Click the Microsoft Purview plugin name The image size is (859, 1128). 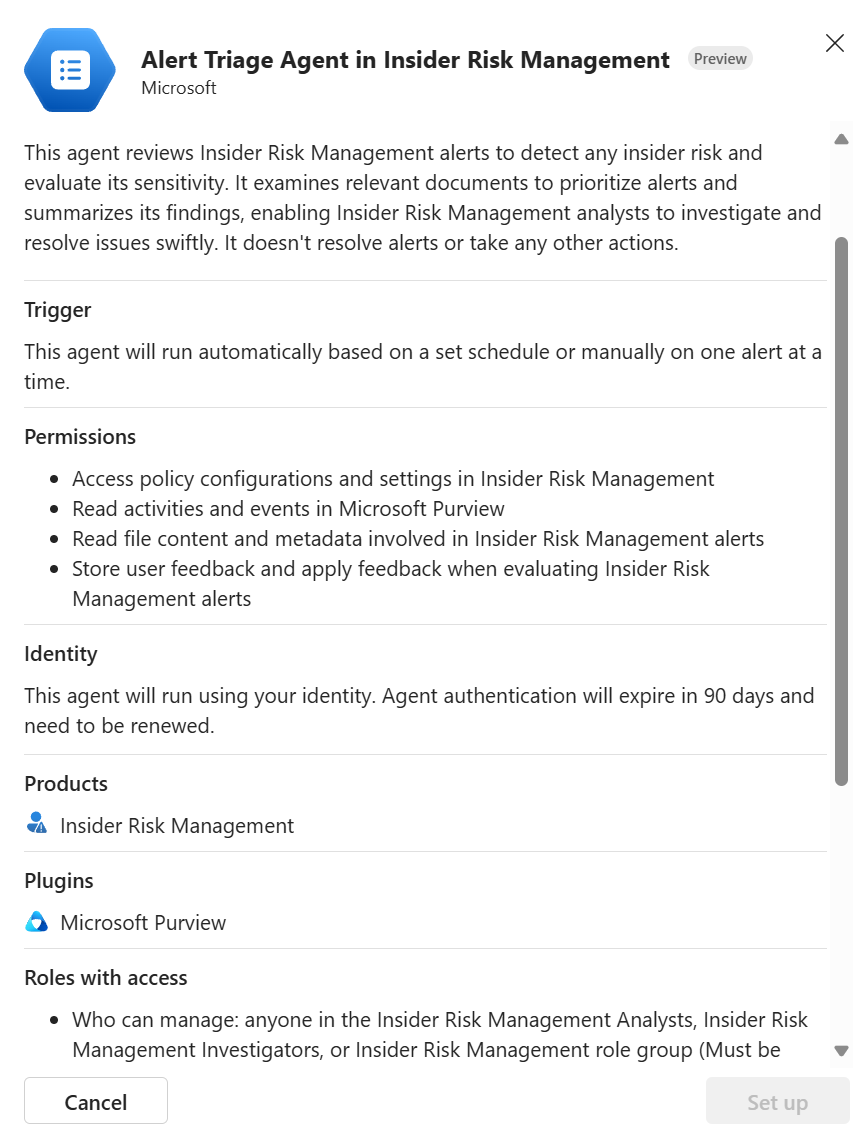[x=143, y=923]
